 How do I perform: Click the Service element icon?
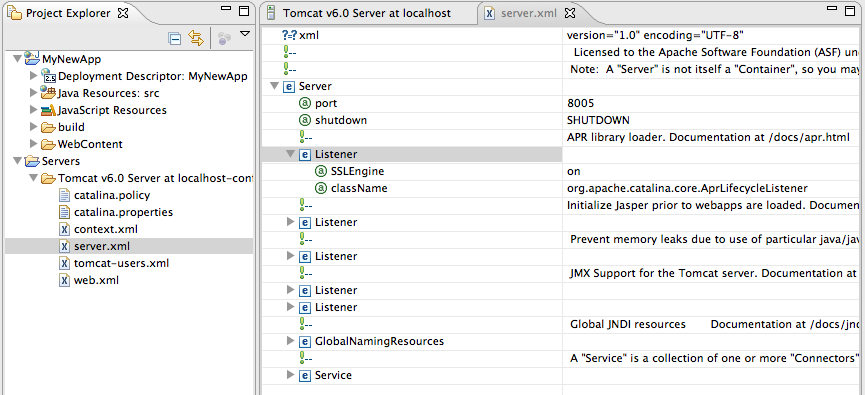(305, 376)
